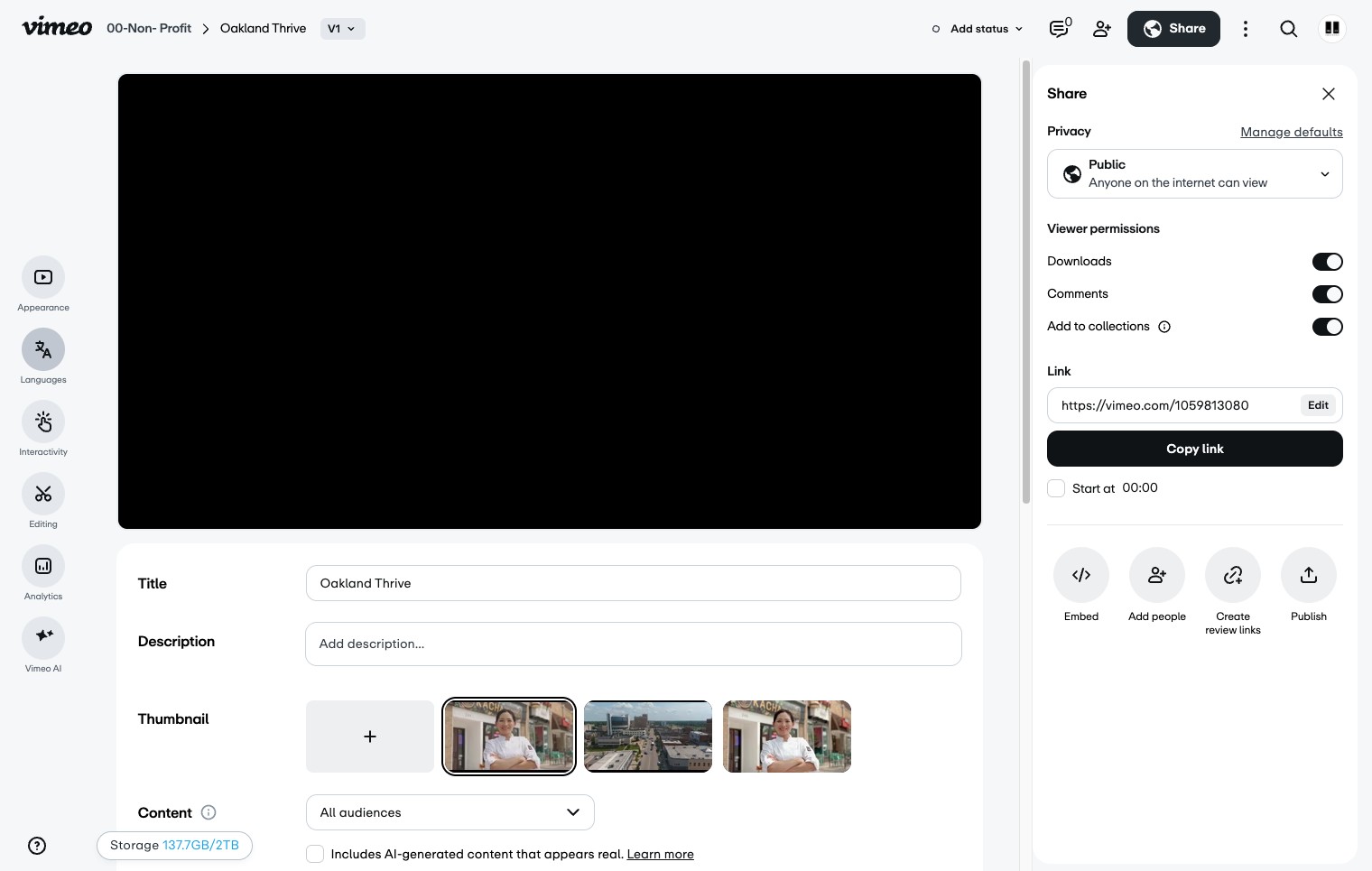Click the Share button in header
The width and height of the screenshot is (1372, 871).
click(x=1173, y=29)
